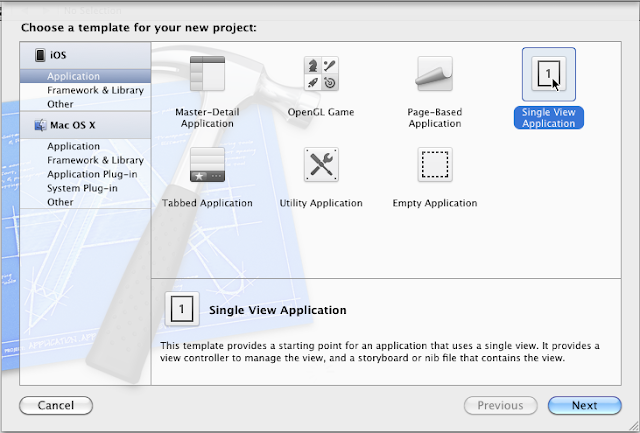The width and height of the screenshot is (640, 433).
Task: Click the Tabbed Application label
Action: pyautogui.click(x=207, y=203)
